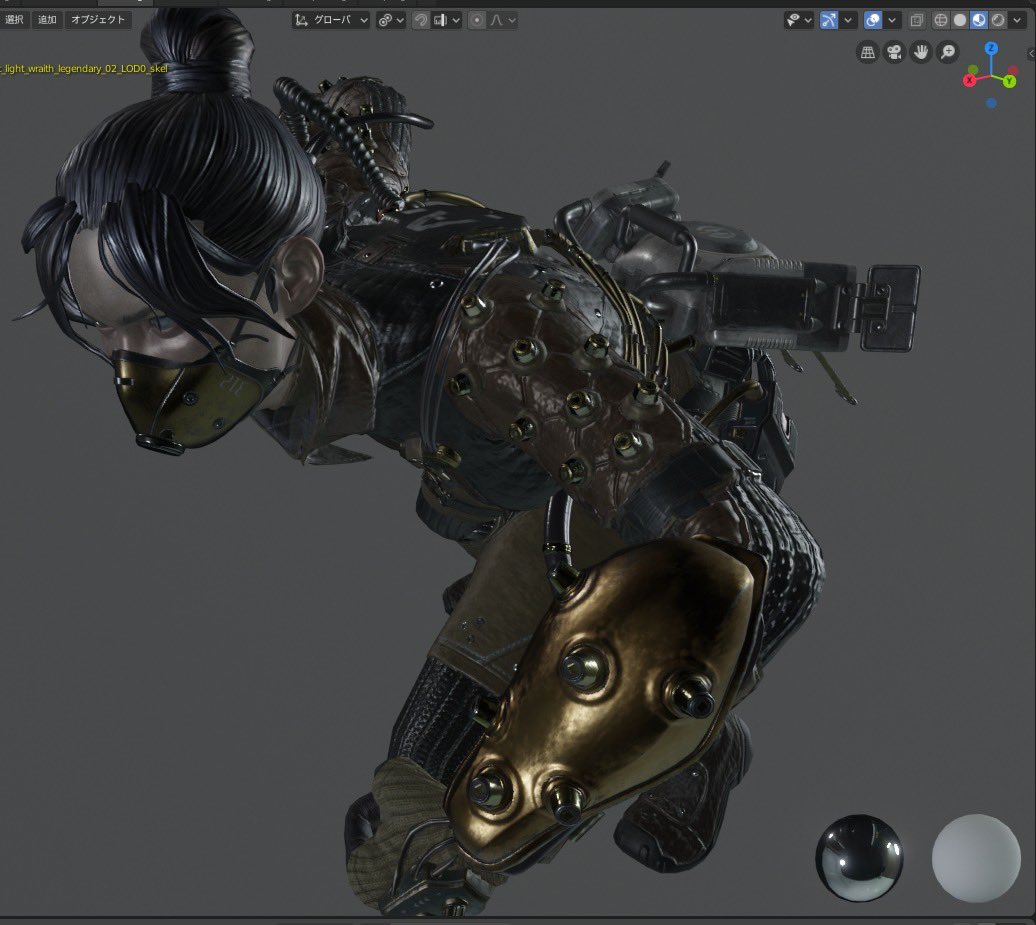The image size is (1036, 925).
Task: Toggle X-ray mode
Action: pos(916,20)
